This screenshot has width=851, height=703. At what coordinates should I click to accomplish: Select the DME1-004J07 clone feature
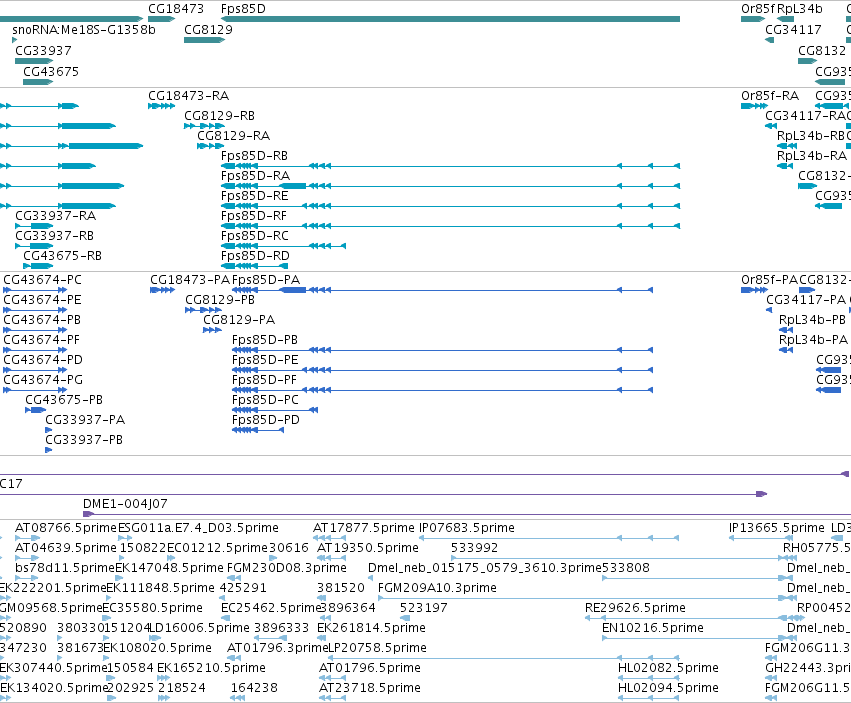[467, 514]
